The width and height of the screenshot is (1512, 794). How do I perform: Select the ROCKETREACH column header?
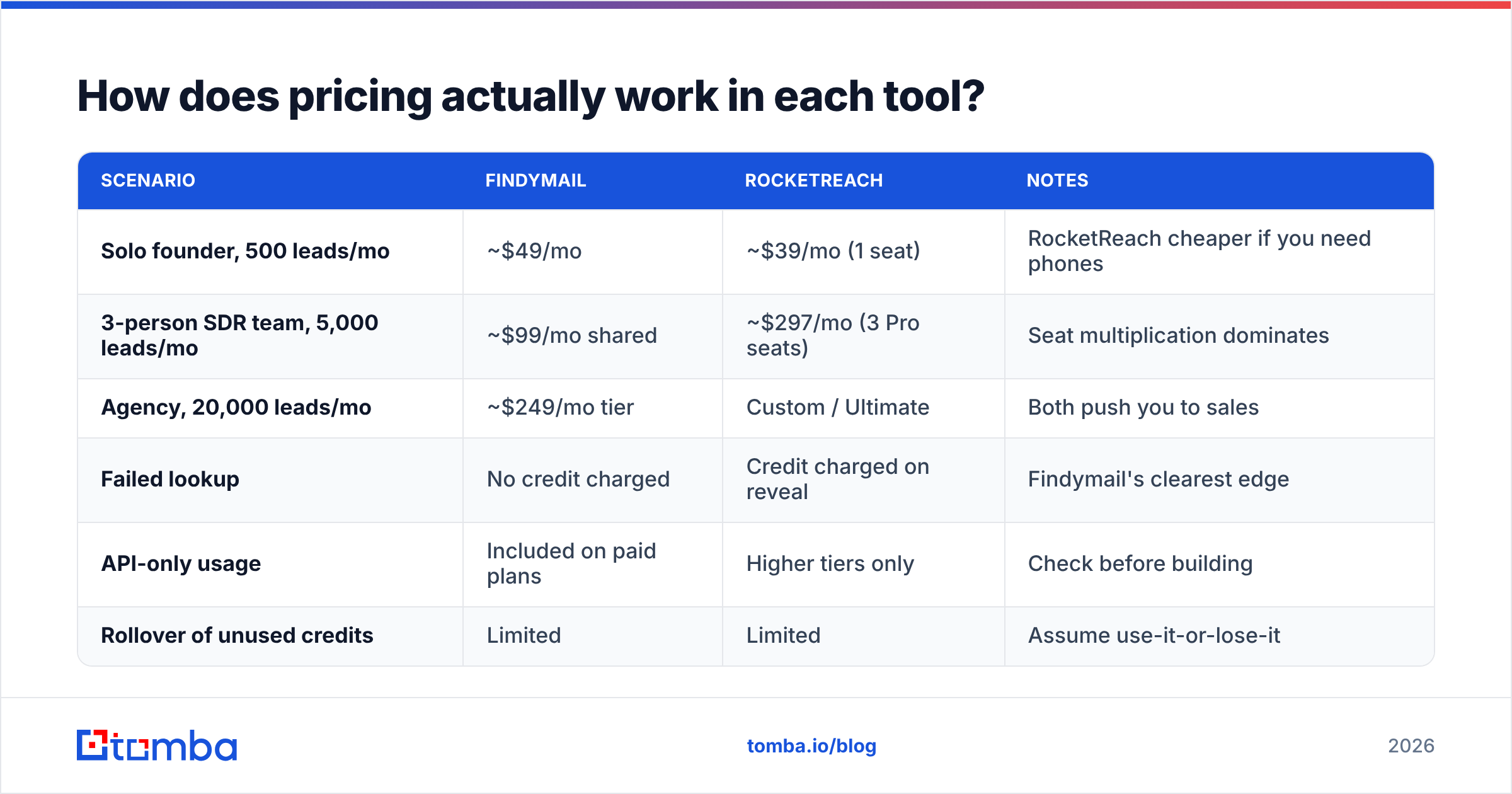pyautogui.click(x=814, y=180)
